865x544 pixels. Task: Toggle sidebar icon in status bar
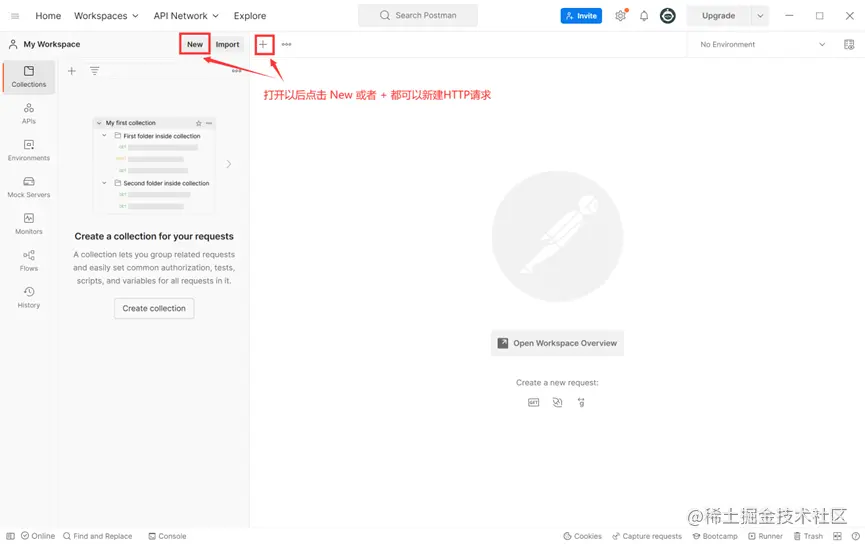[10, 536]
